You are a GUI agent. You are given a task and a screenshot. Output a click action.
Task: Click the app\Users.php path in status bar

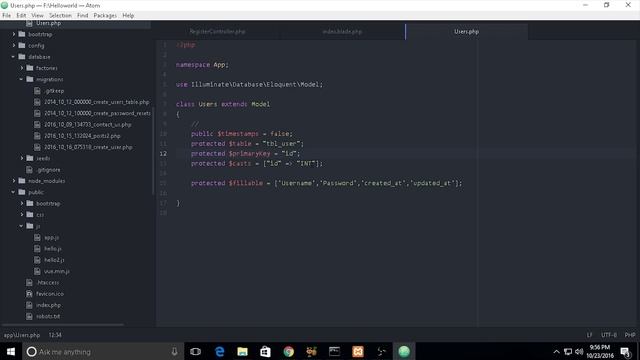[22, 335]
